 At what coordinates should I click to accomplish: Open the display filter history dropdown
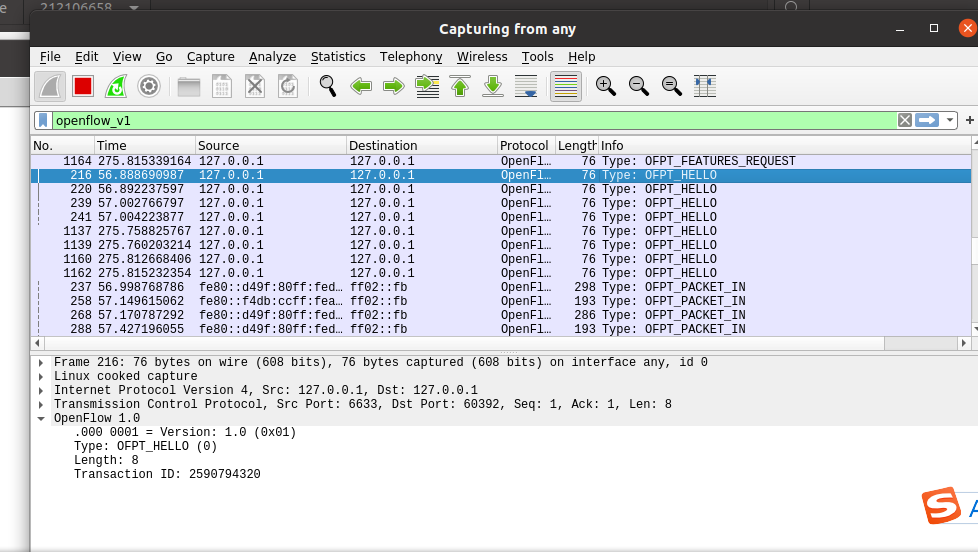coord(950,120)
